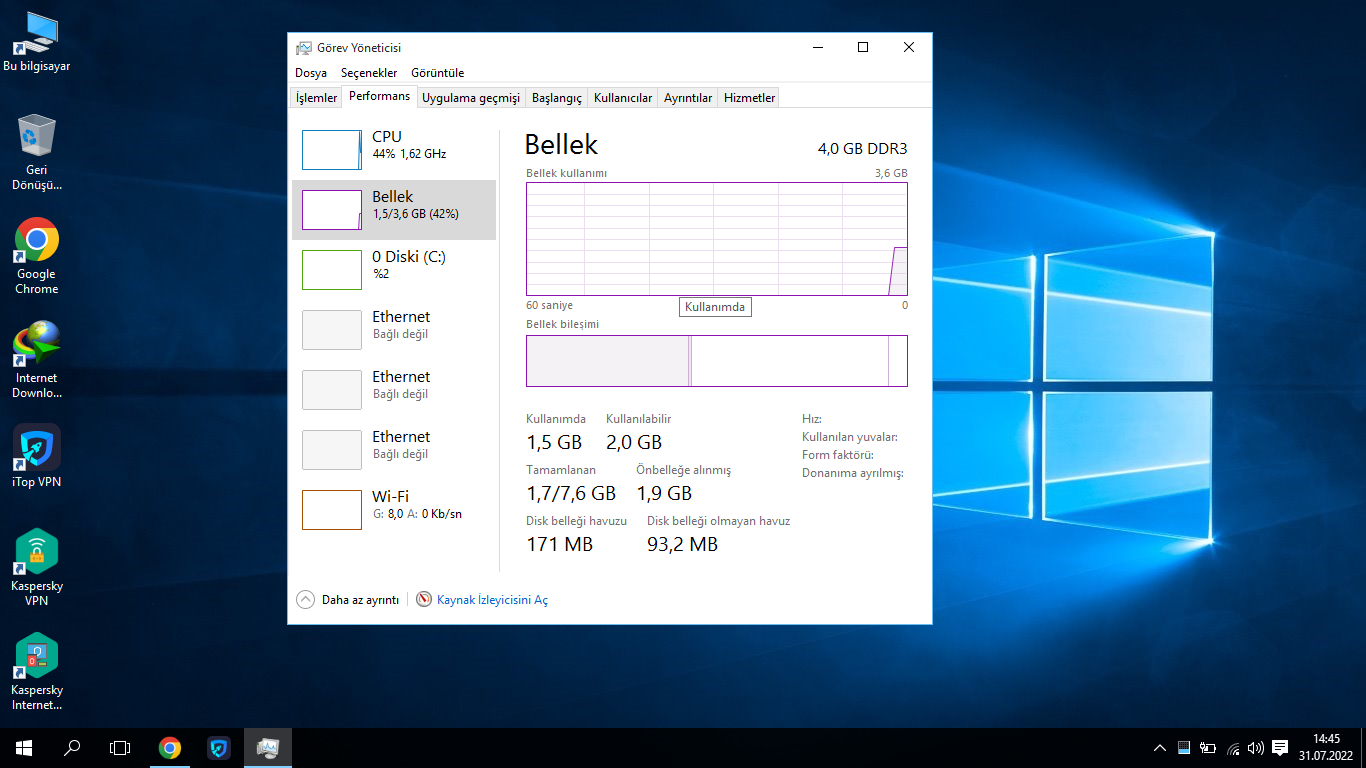Open Task View on the taskbar

(x=120, y=748)
